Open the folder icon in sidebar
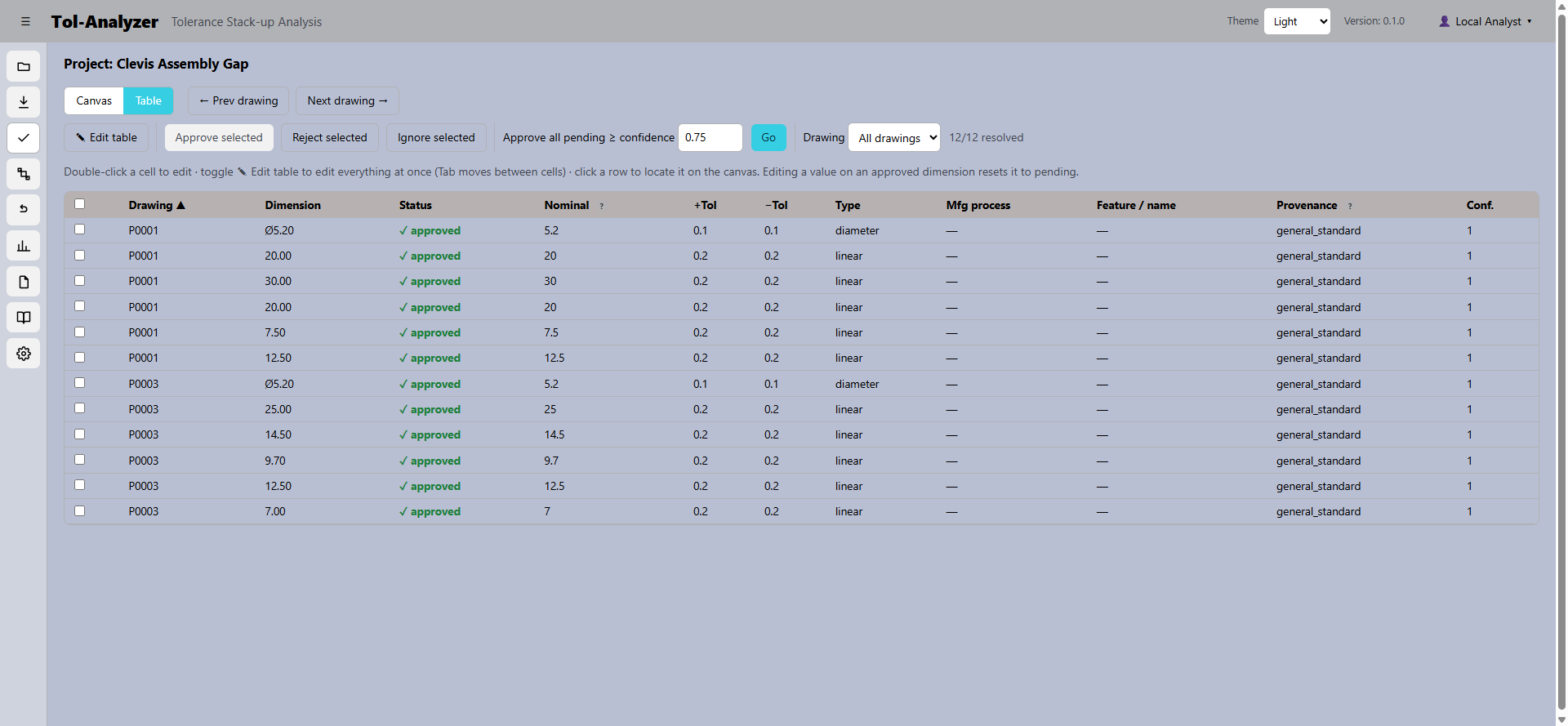Image resolution: width=1568 pixels, height=726 pixels. (x=24, y=67)
